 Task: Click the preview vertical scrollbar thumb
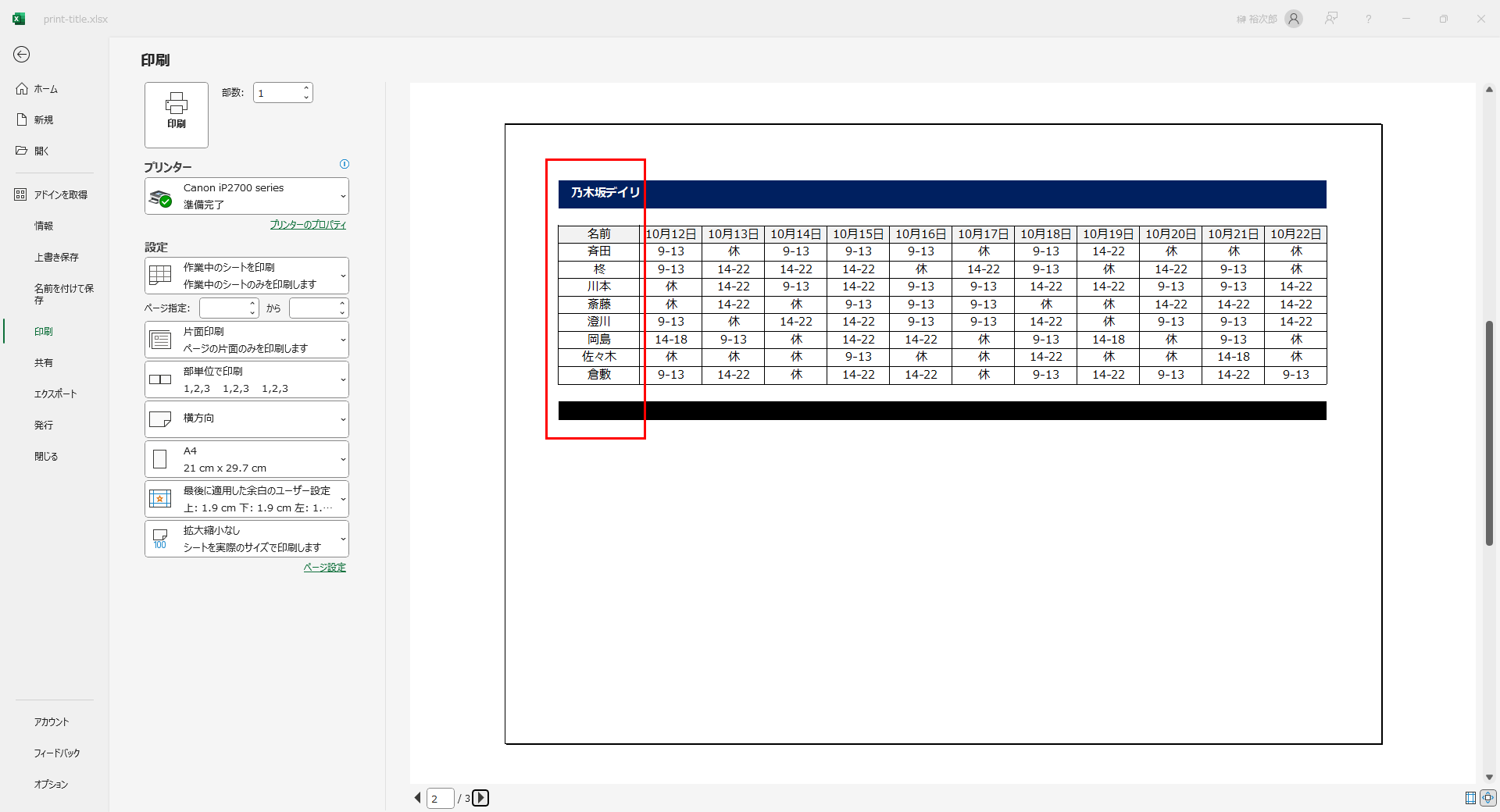click(1489, 433)
